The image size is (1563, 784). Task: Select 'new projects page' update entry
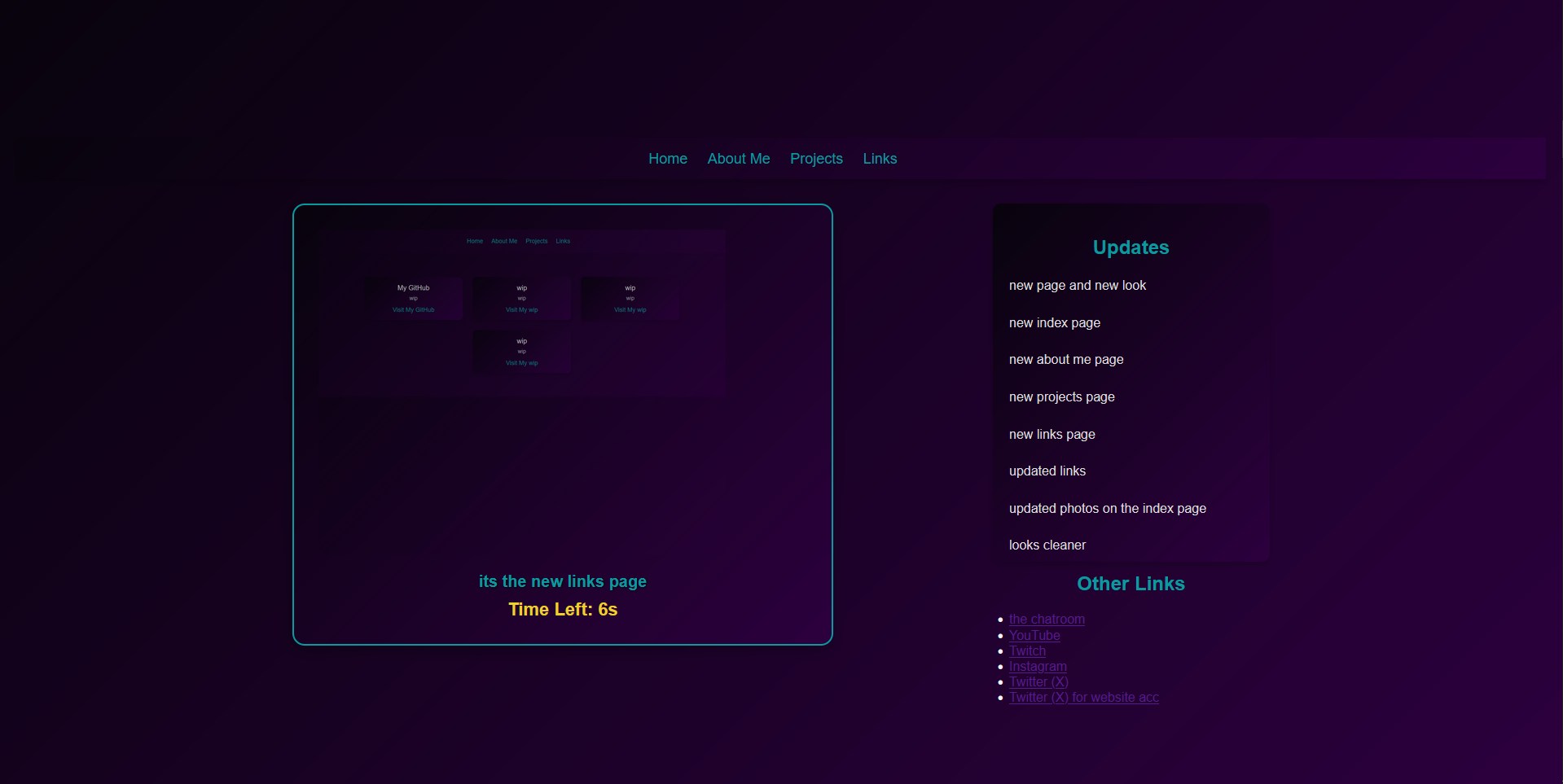click(1061, 397)
